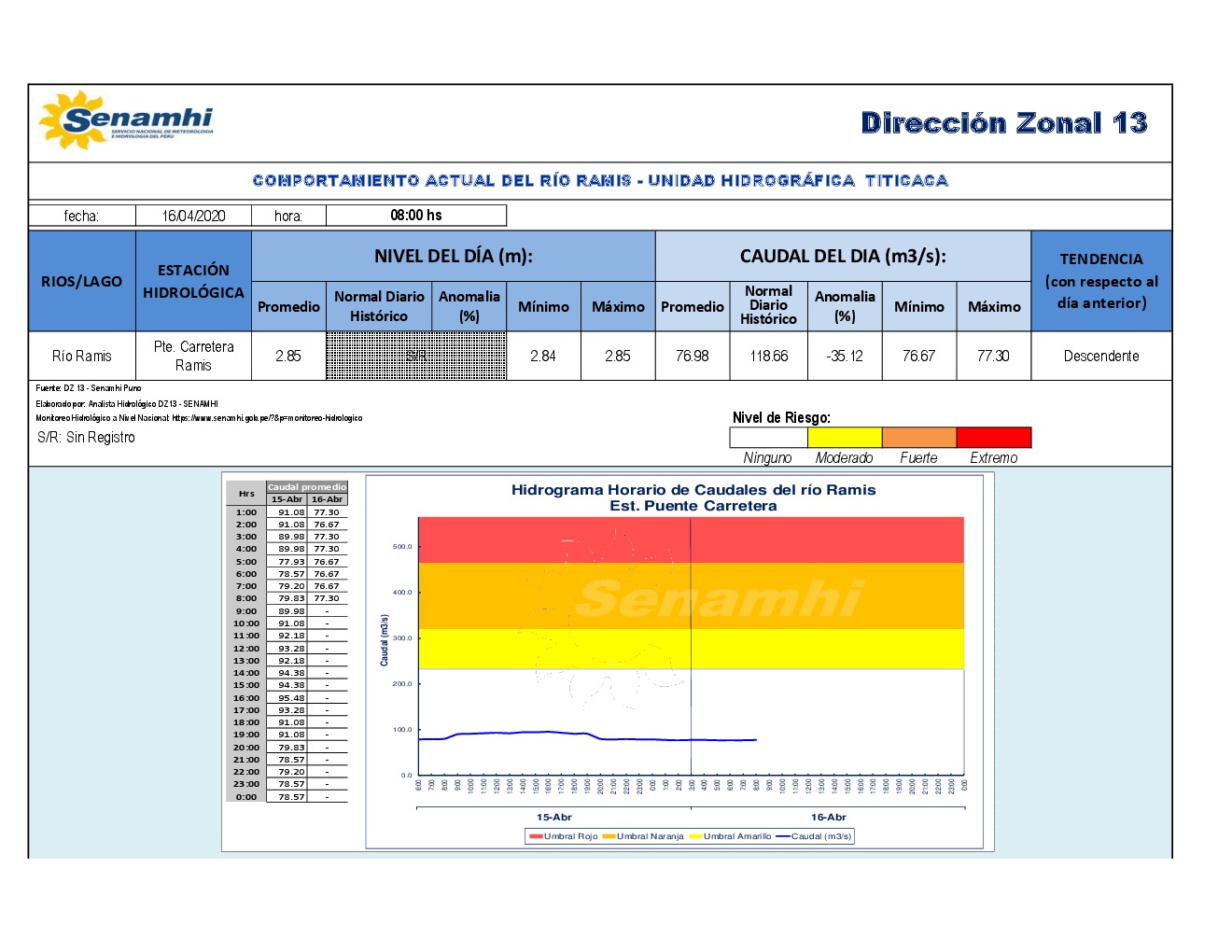Select the yellow Moderado risk swatch
Screen dimensions: 1232x952
(x=844, y=437)
